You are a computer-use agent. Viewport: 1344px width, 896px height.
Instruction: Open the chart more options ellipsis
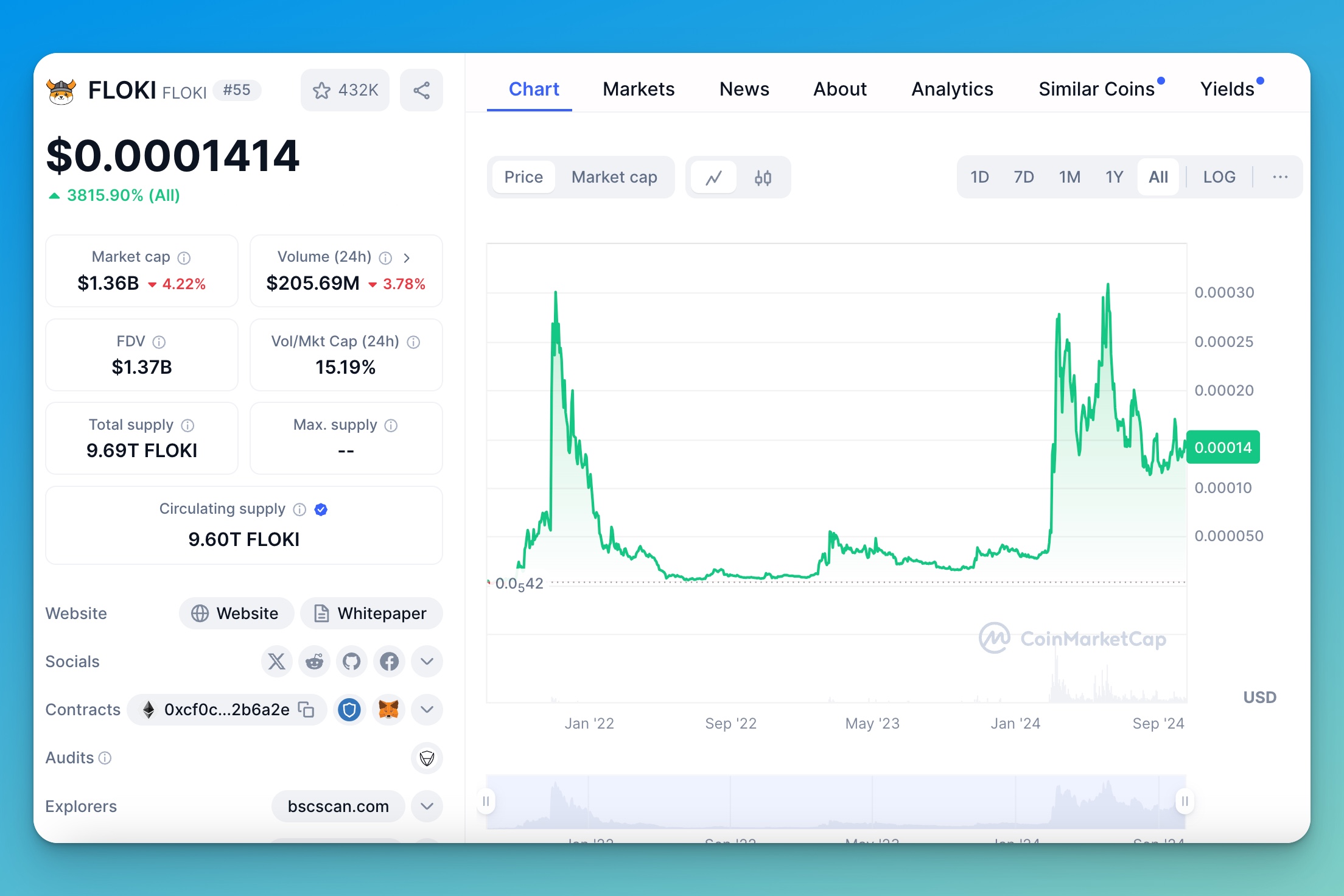tap(1280, 177)
